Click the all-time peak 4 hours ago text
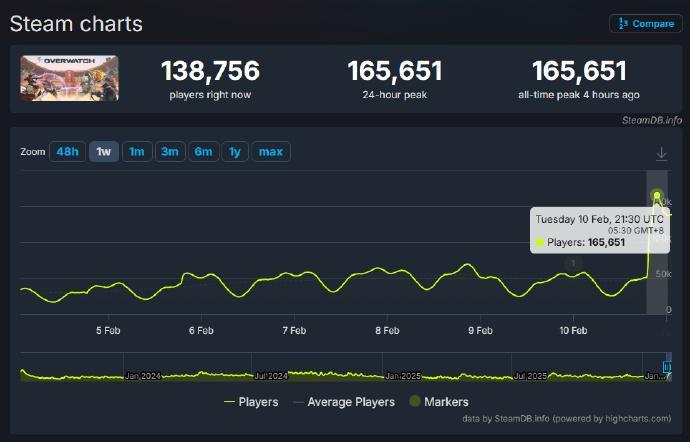Viewport: 690px width, 442px height. 579,95
